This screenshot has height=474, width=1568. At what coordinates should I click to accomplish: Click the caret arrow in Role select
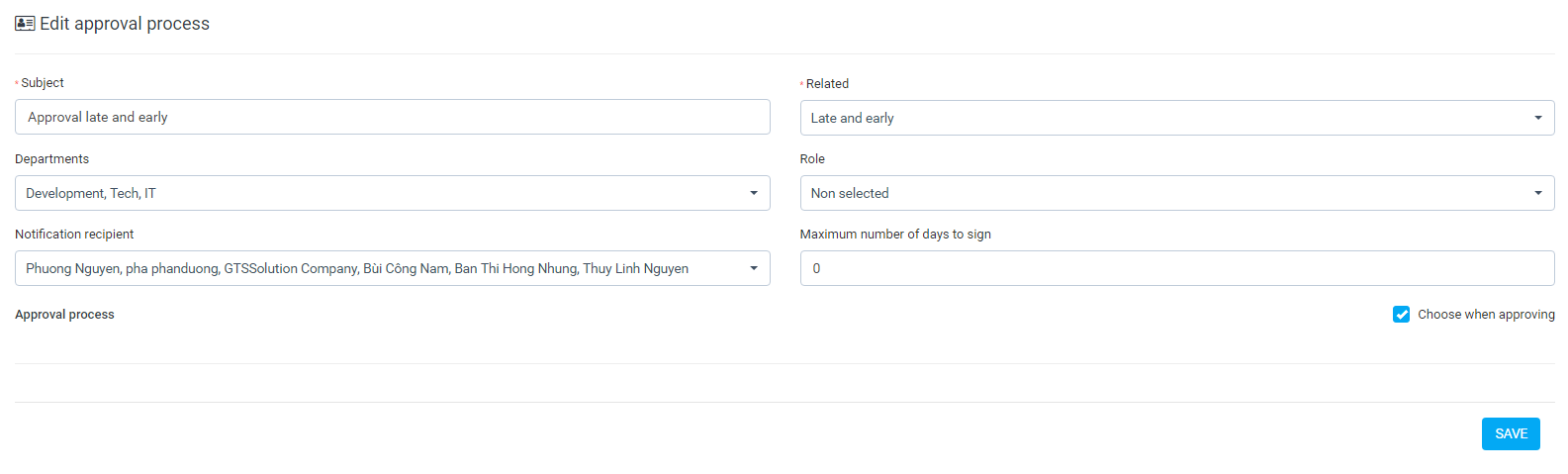(x=1538, y=193)
